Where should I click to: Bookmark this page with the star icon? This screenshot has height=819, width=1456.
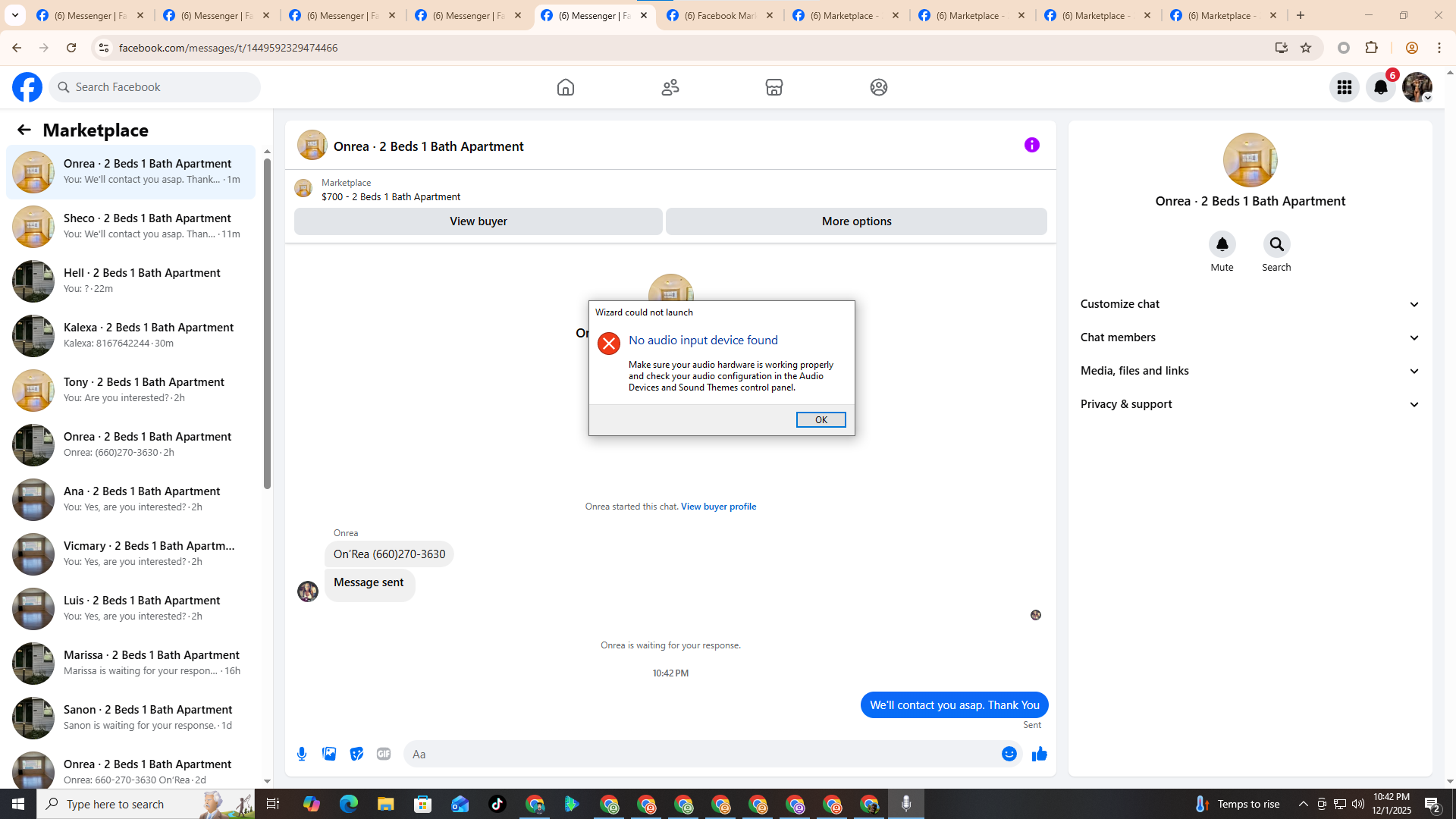pyautogui.click(x=1306, y=48)
